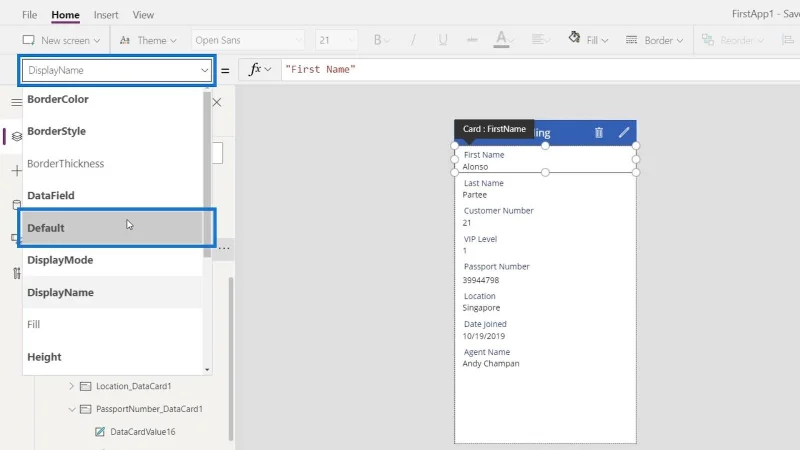Screen dimensions: 800x450
Task: Click the New screen button
Action: (x=61, y=40)
